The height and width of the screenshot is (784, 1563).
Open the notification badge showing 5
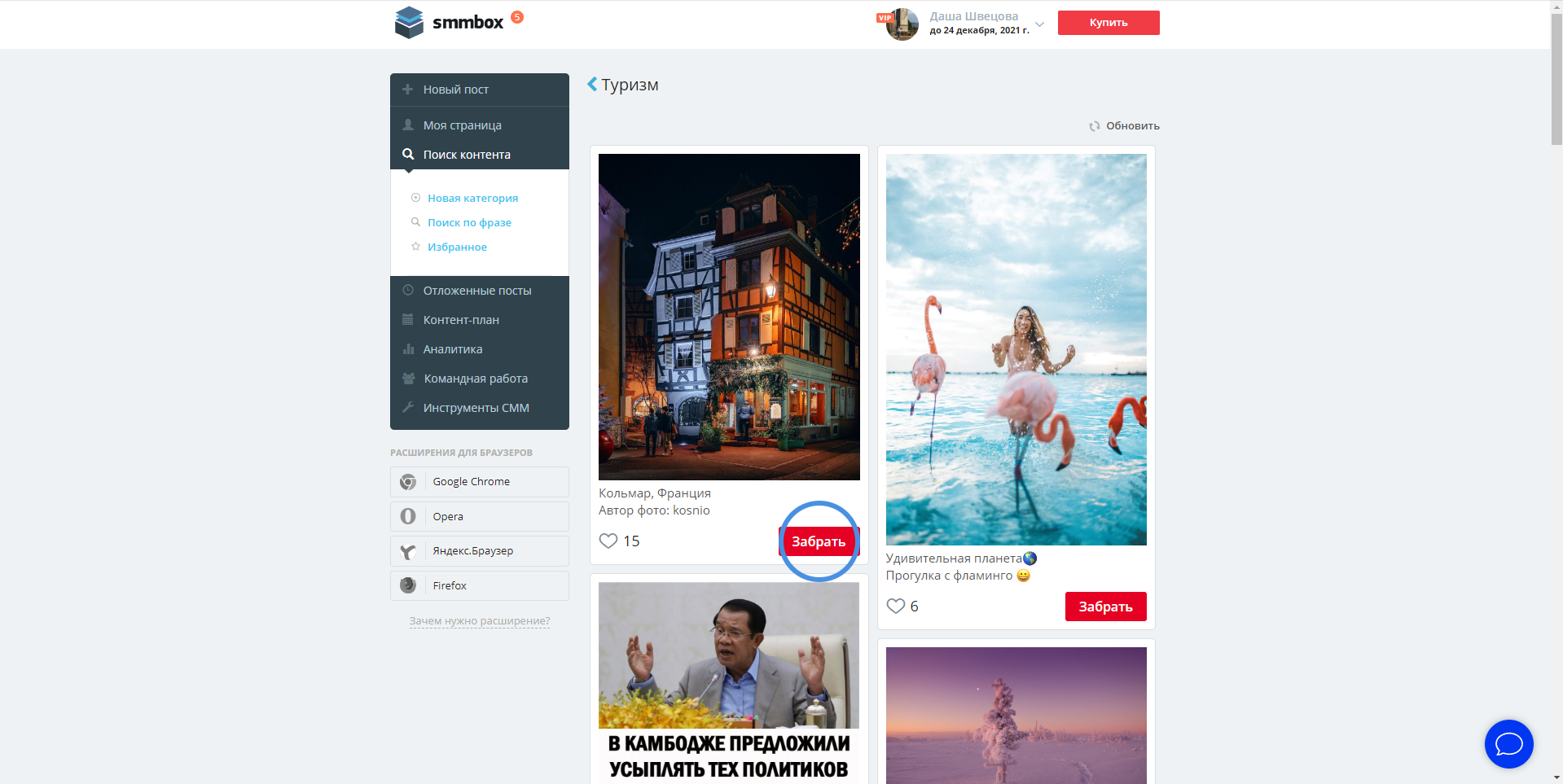(517, 17)
